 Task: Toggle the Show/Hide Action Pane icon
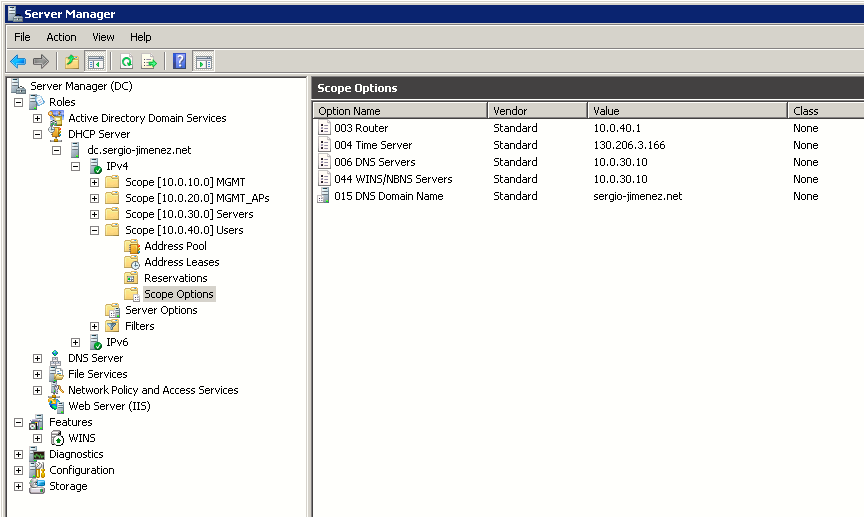[x=203, y=61]
